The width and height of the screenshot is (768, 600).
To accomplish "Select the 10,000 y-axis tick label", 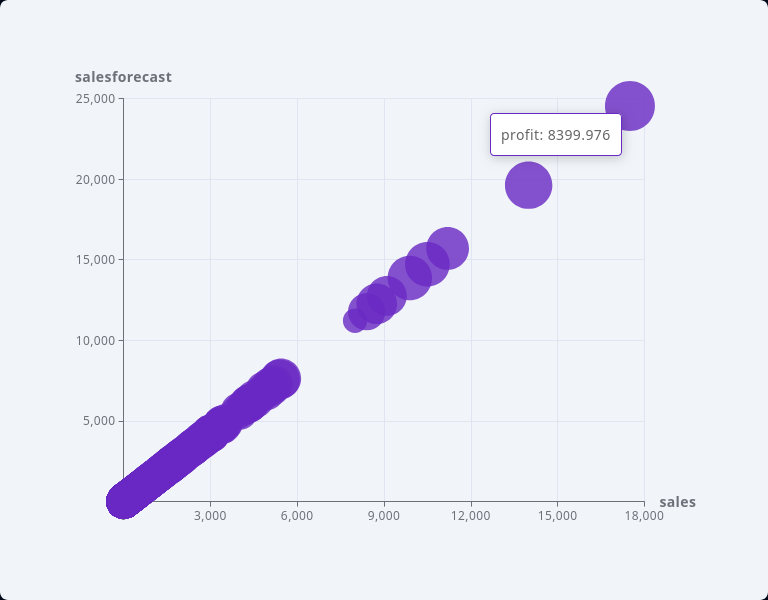I will 96,341.
